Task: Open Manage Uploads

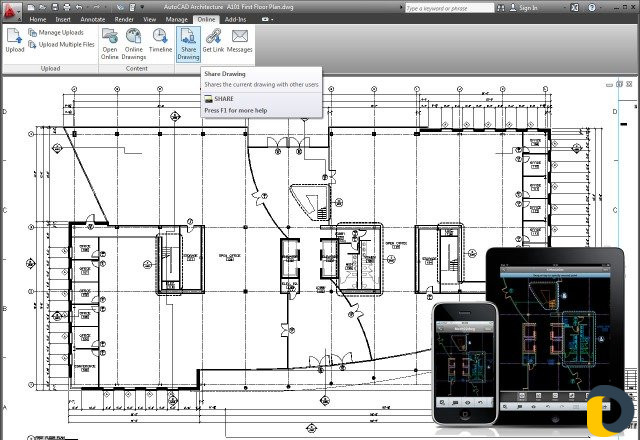Action: pyautogui.click(x=56, y=32)
